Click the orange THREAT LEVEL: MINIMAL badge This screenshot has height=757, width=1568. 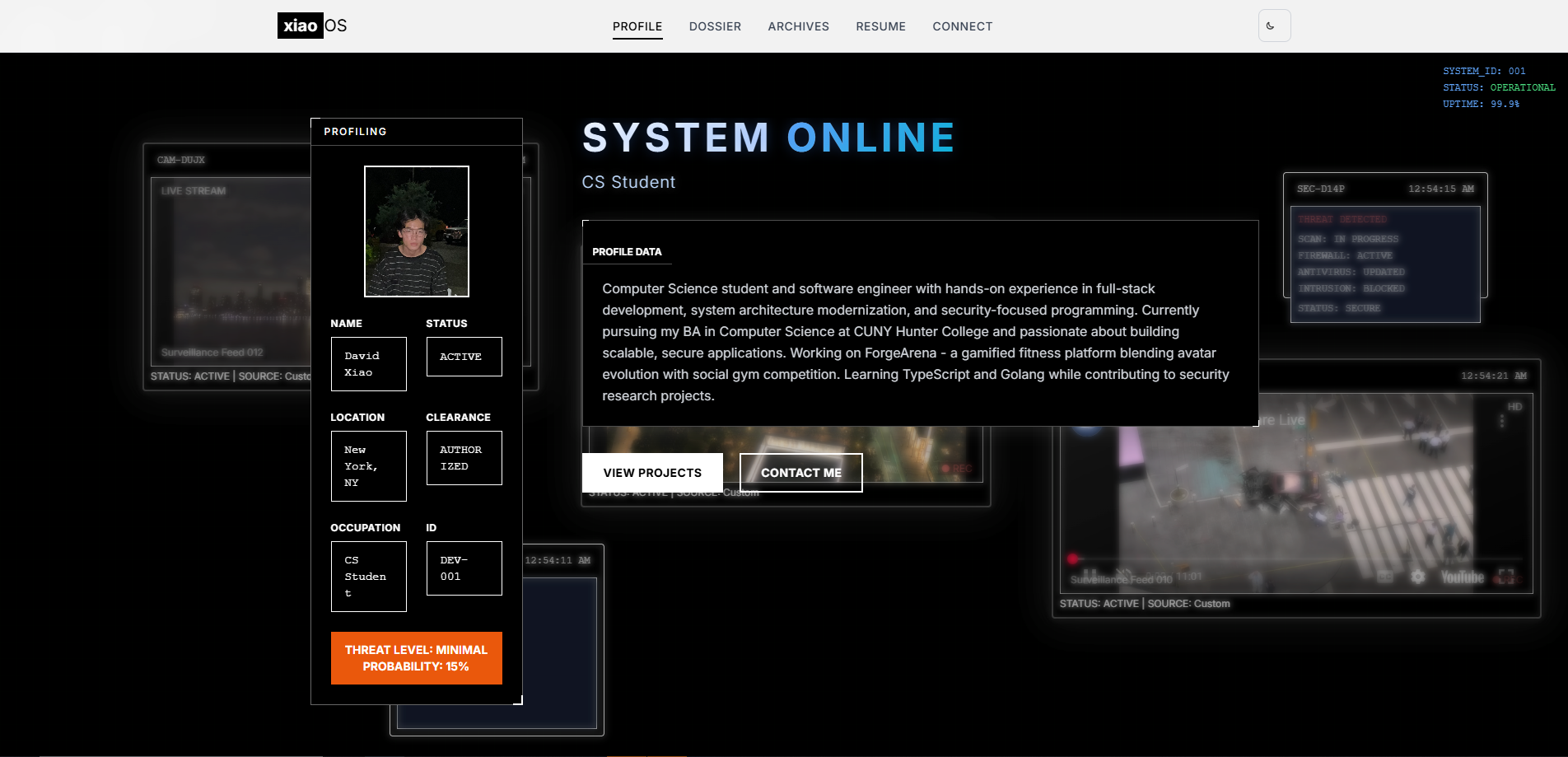(417, 658)
